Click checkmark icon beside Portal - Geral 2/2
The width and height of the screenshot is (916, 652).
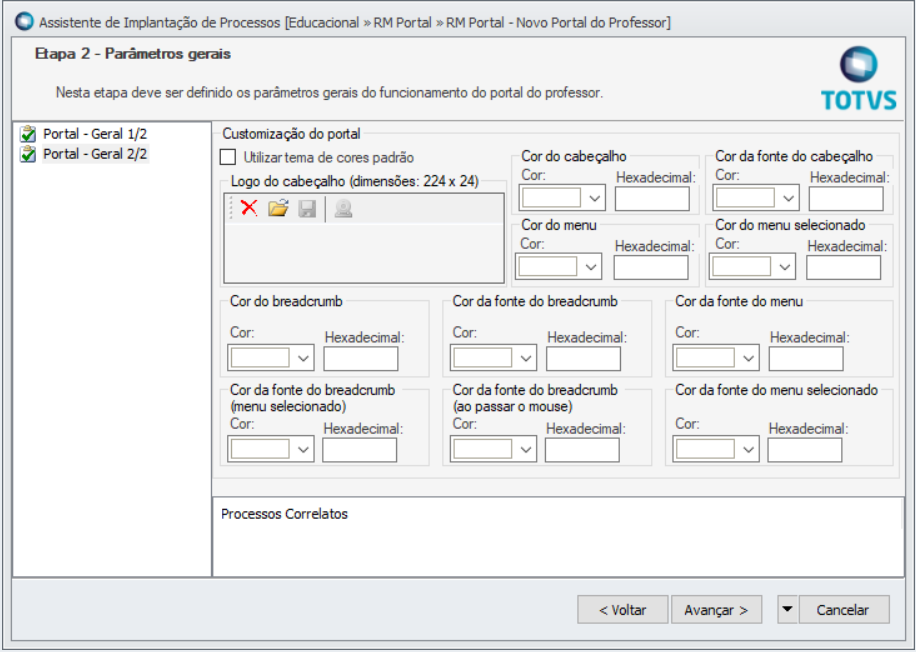point(28,154)
